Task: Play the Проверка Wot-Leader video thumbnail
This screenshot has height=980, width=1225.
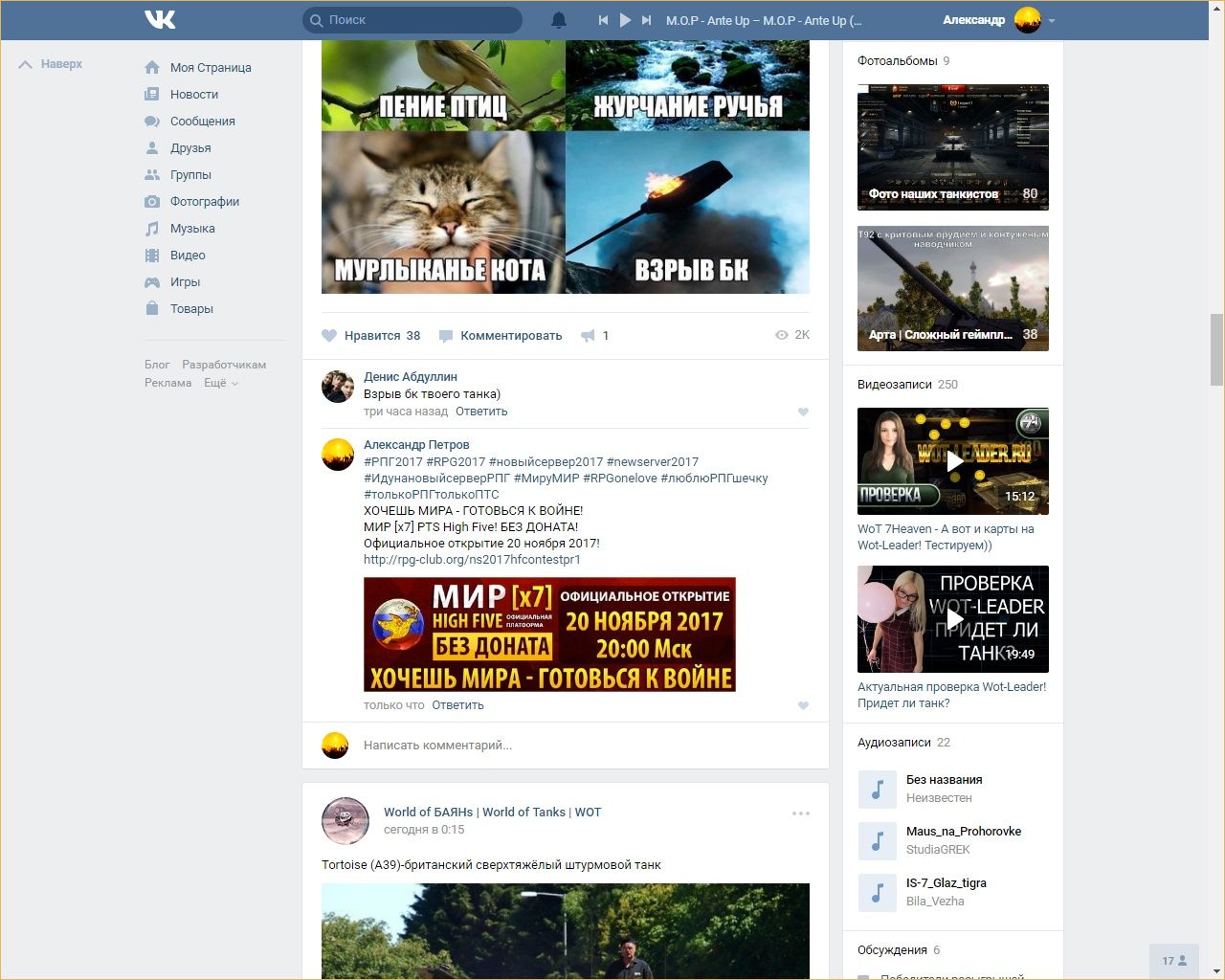Action: (x=953, y=619)
